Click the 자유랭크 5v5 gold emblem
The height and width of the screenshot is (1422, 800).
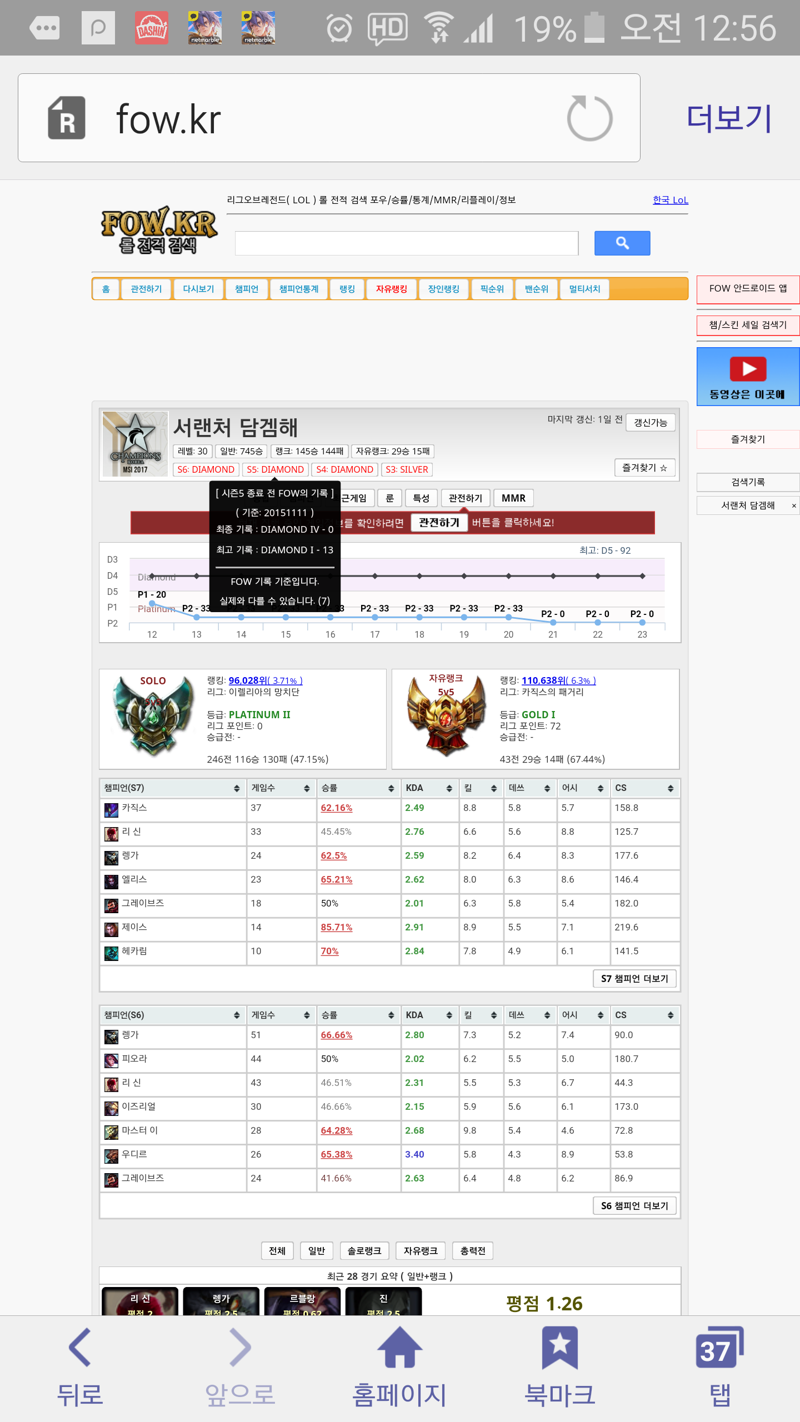tap(446, 715)
